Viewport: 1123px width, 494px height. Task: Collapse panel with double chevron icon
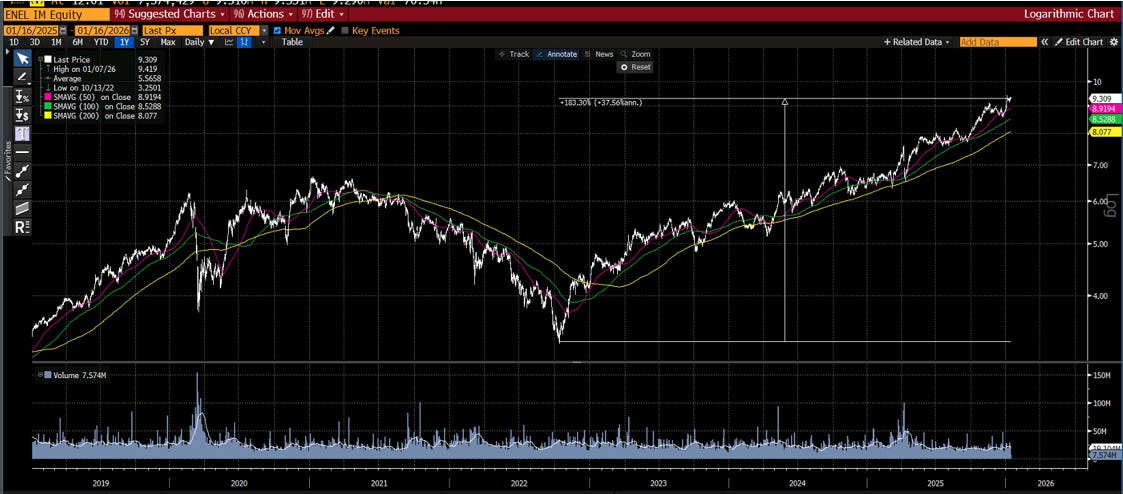click(1045, 42)
